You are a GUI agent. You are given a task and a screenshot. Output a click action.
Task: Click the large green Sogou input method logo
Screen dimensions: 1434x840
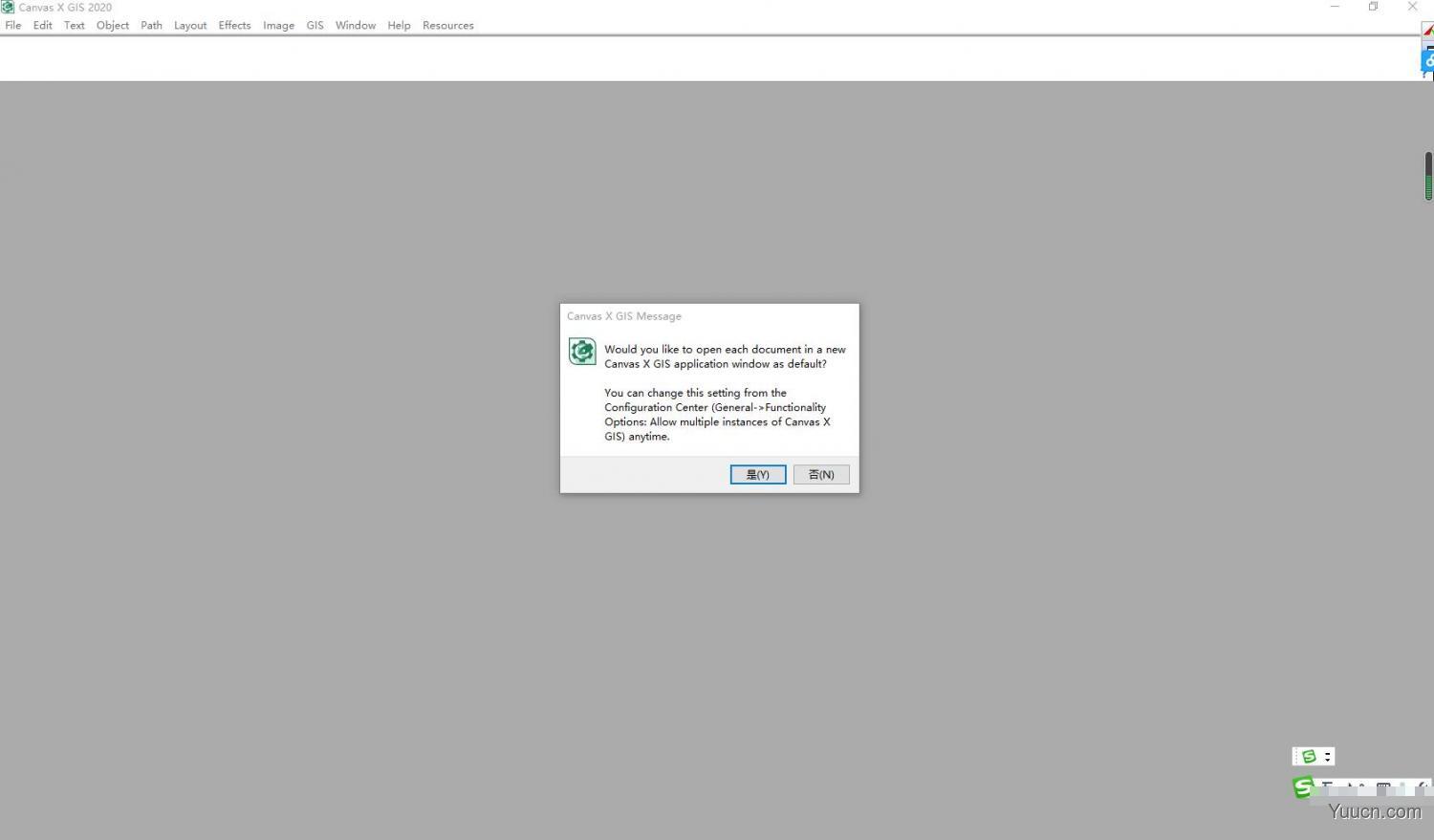pos(1303,787)
